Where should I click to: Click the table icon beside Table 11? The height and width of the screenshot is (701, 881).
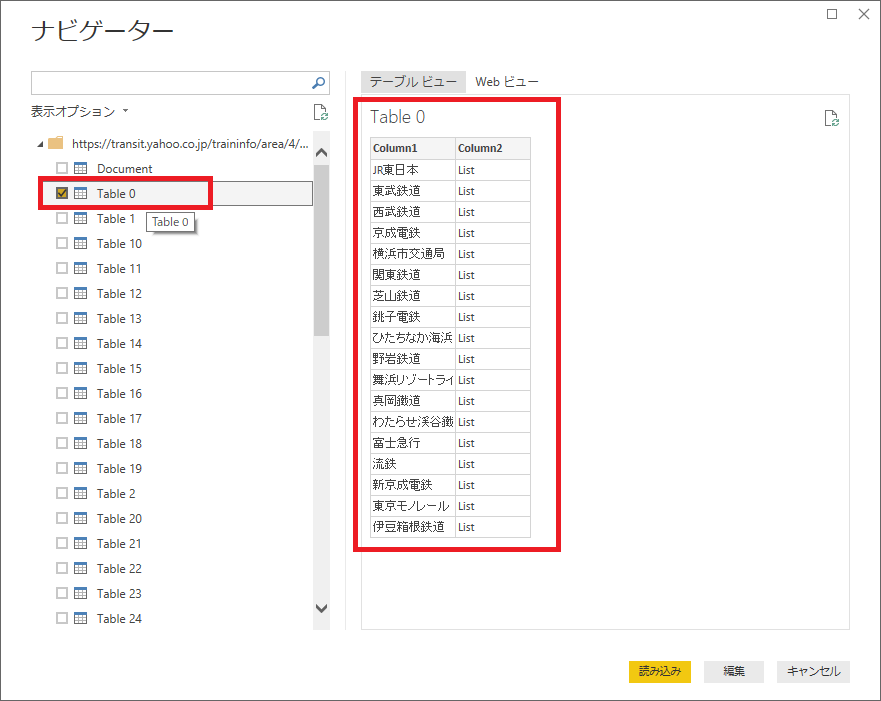(x=81, y=268)
